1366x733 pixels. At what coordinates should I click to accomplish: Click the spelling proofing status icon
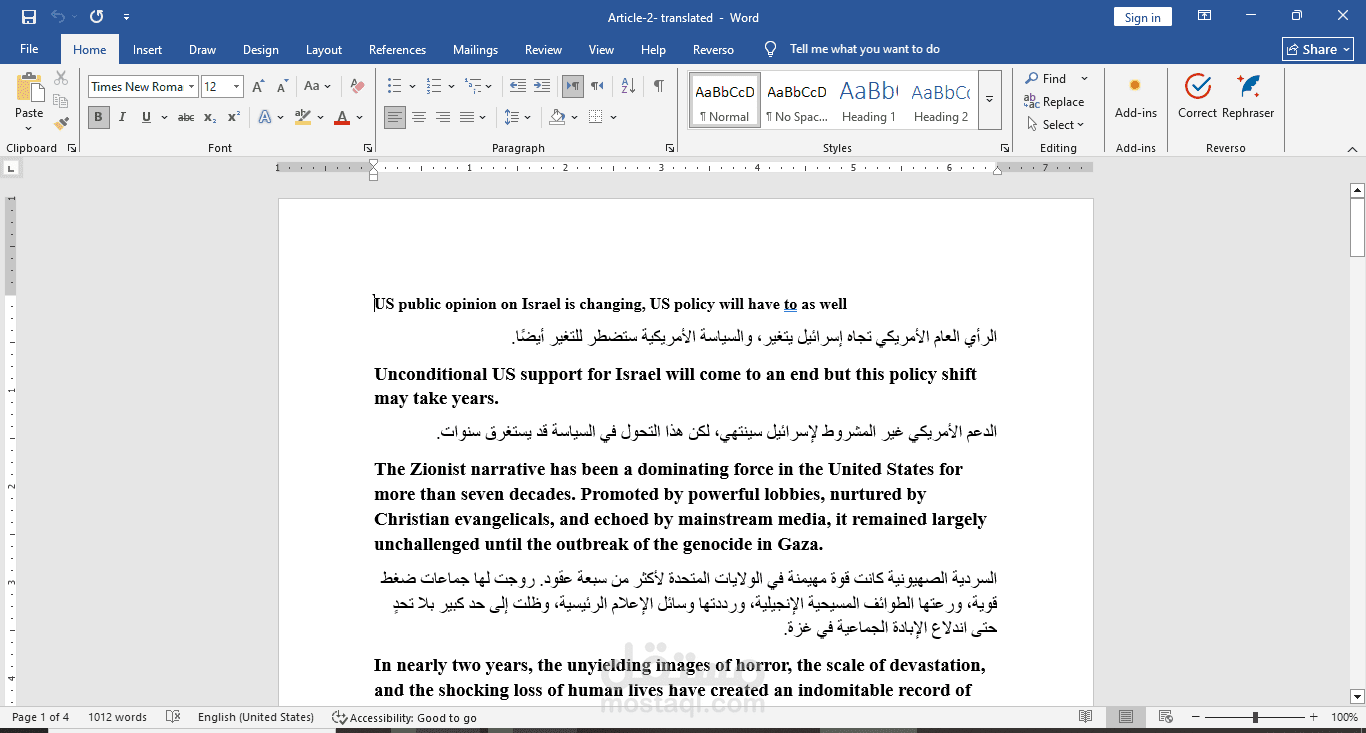pos(173,717)
